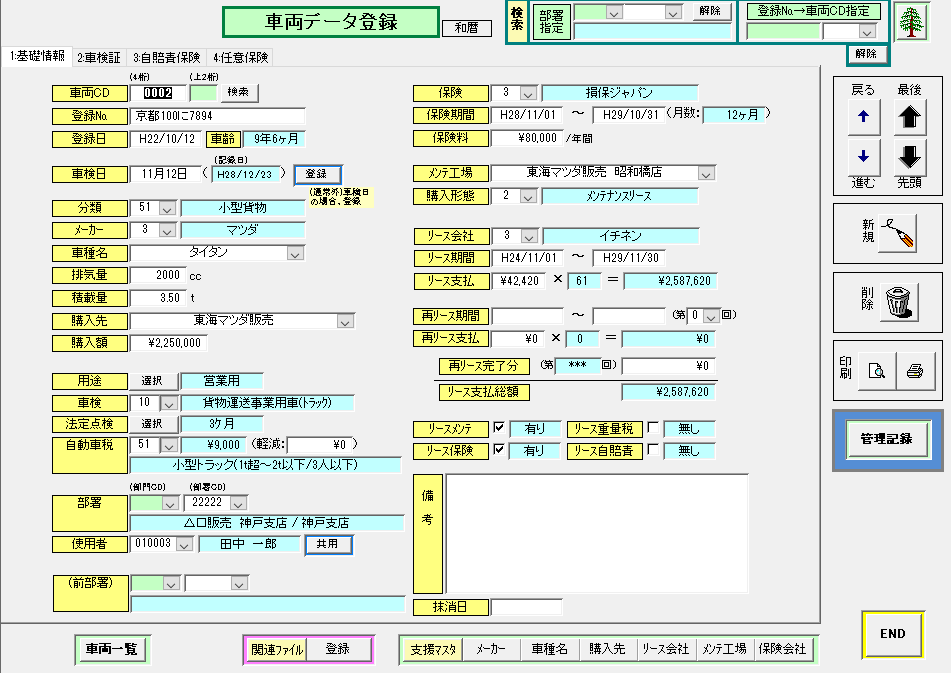Open the 保険 code dropdown

coord(528,94)
